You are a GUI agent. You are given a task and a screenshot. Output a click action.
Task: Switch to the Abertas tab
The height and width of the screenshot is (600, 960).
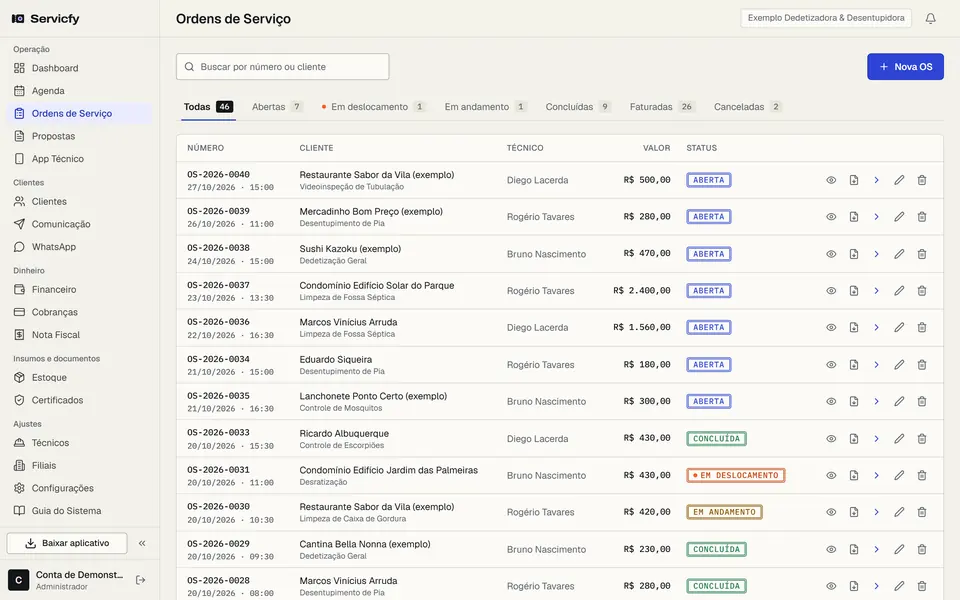click(277, 107)
